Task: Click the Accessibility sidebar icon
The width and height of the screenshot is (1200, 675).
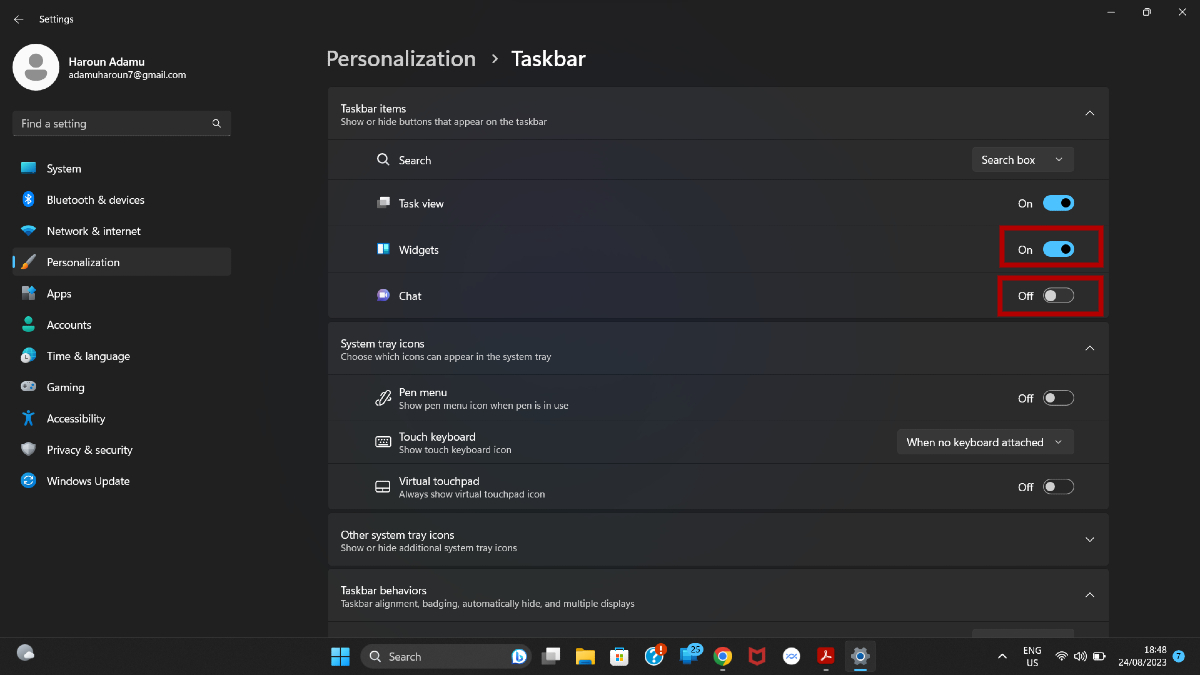Action: [28, 419]
